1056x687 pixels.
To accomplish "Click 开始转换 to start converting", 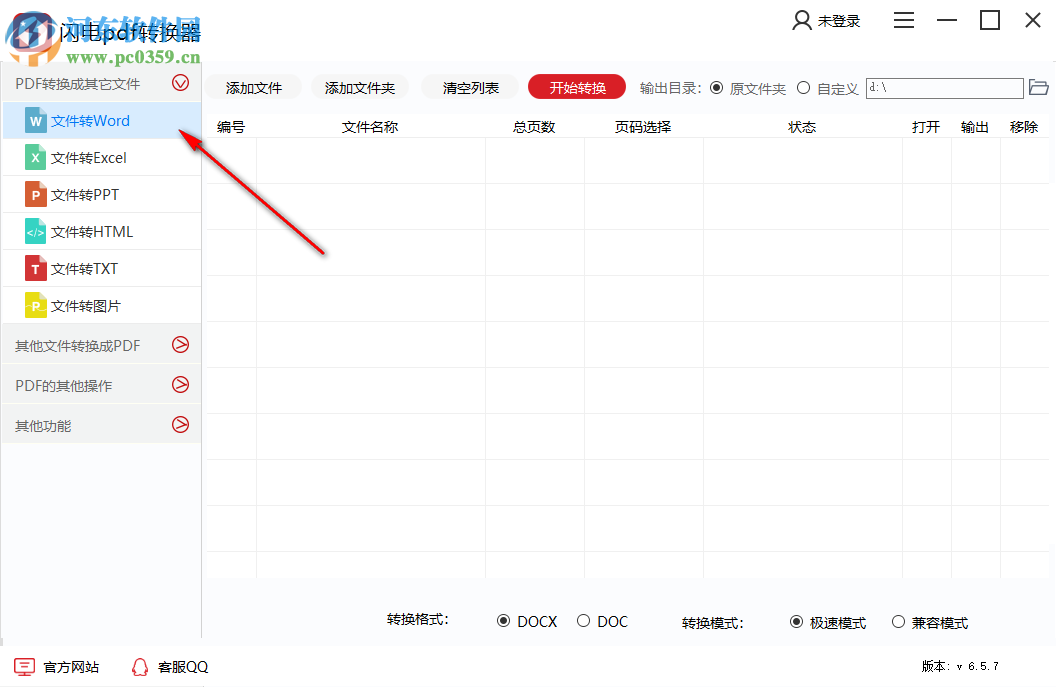I will pyautogui.click(x=576, y=87).
